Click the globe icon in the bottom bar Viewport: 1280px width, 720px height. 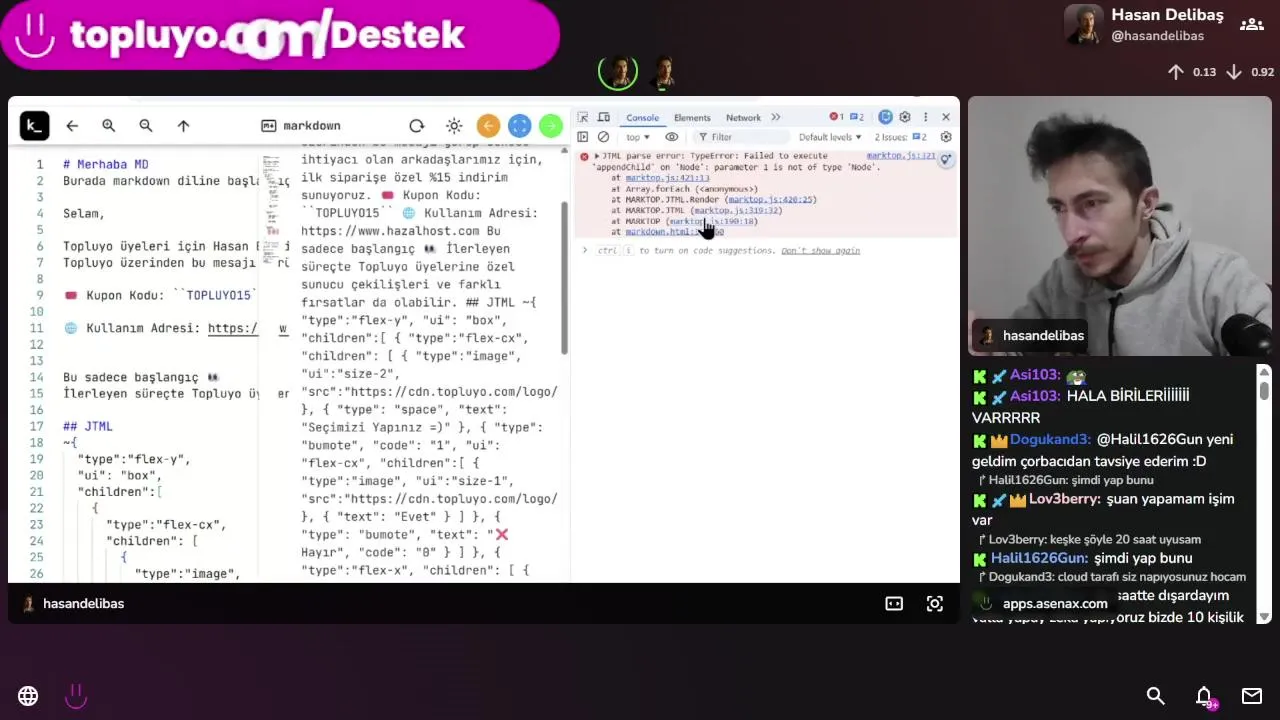coord(28,696)
